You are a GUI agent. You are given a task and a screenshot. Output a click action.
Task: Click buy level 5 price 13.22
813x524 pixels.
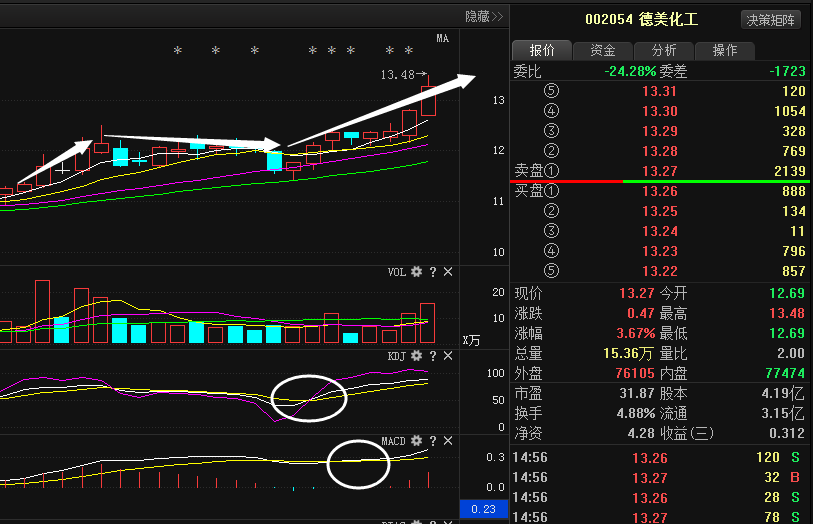point(660,271)
